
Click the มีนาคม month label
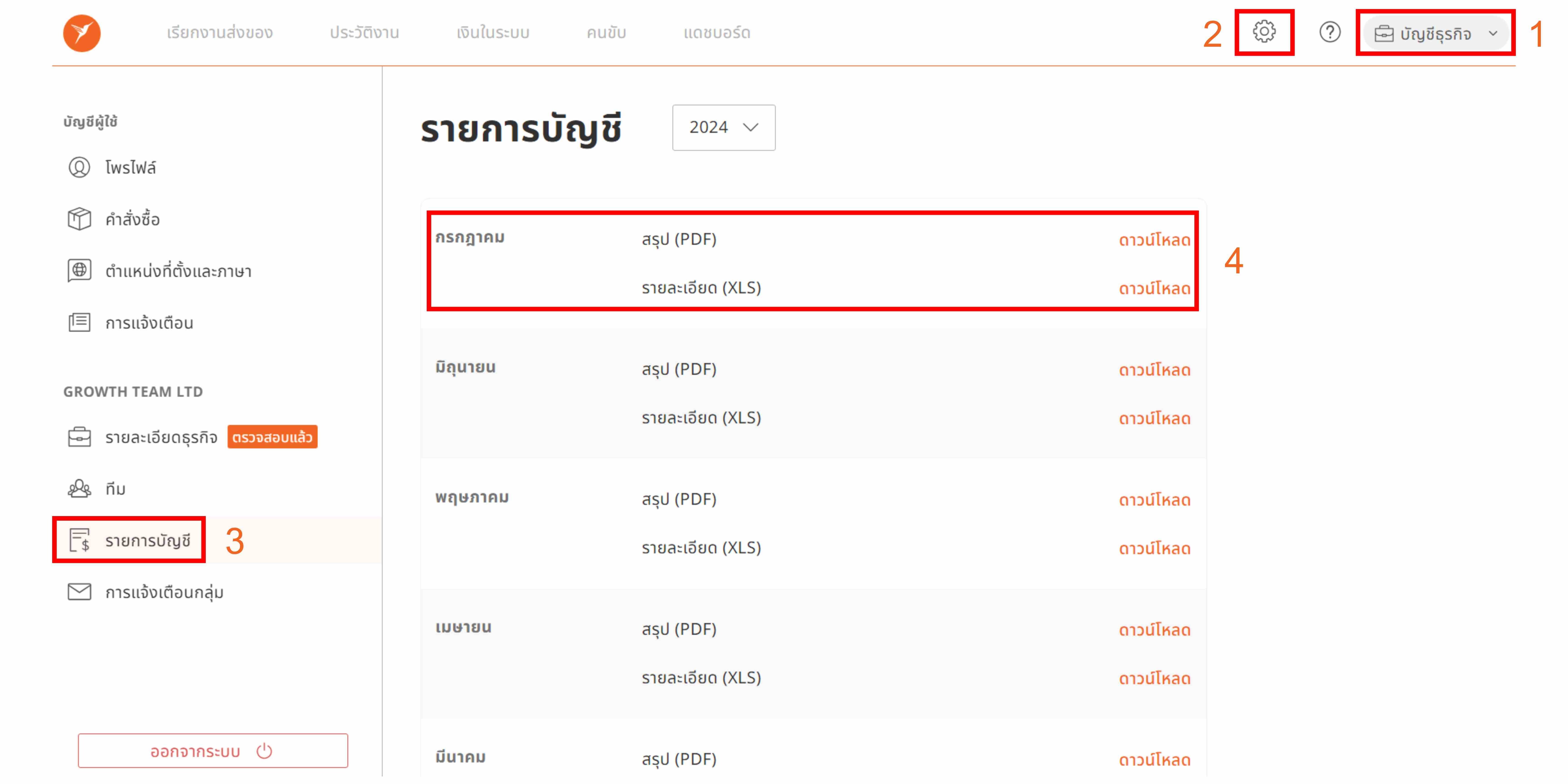click(460, 757)
